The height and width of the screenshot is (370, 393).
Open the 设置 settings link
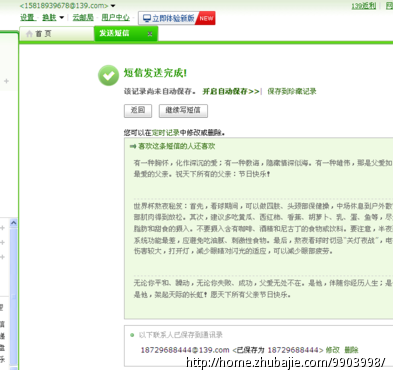[27, 17]
